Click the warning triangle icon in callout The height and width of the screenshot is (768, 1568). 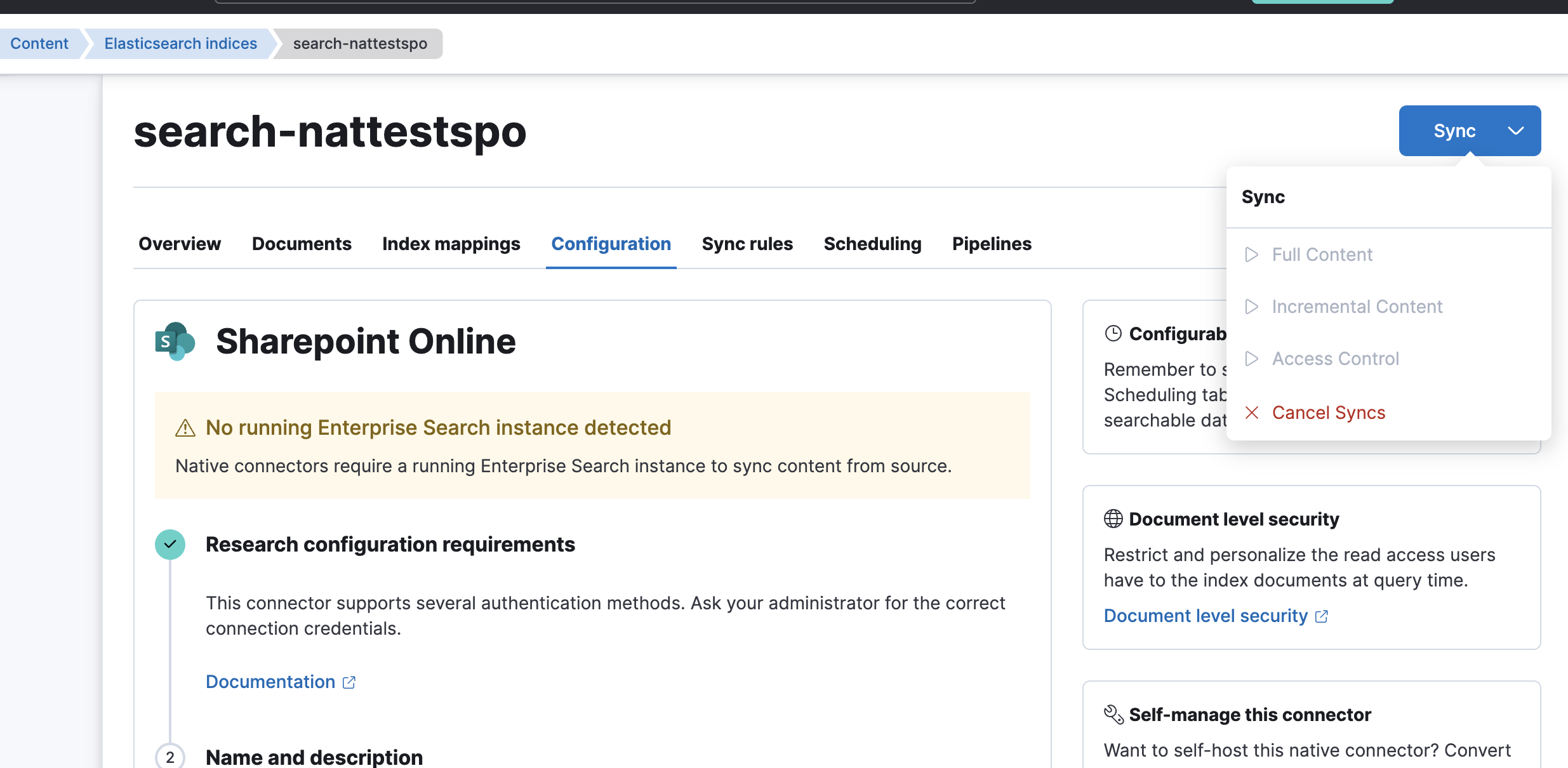(185, 428)
